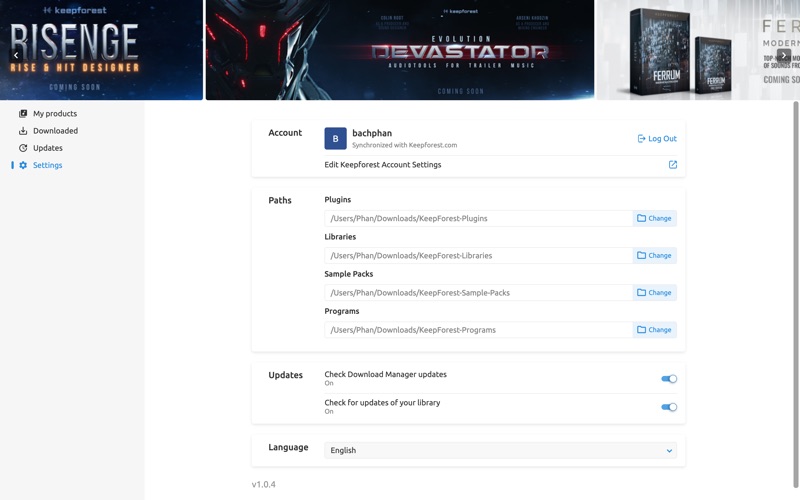
Task: Open the Ferrum product banner
Action: 698,49
